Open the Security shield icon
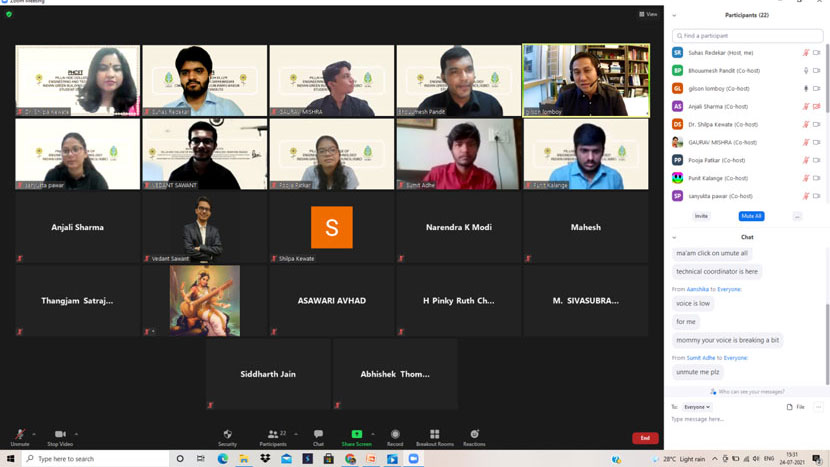 (227, 435)
